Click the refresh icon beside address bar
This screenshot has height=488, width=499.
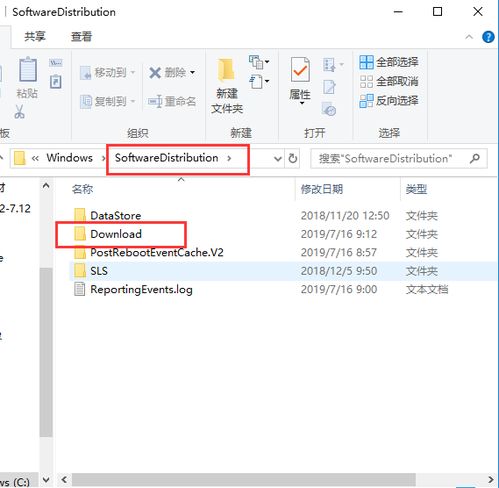[293, 158]
